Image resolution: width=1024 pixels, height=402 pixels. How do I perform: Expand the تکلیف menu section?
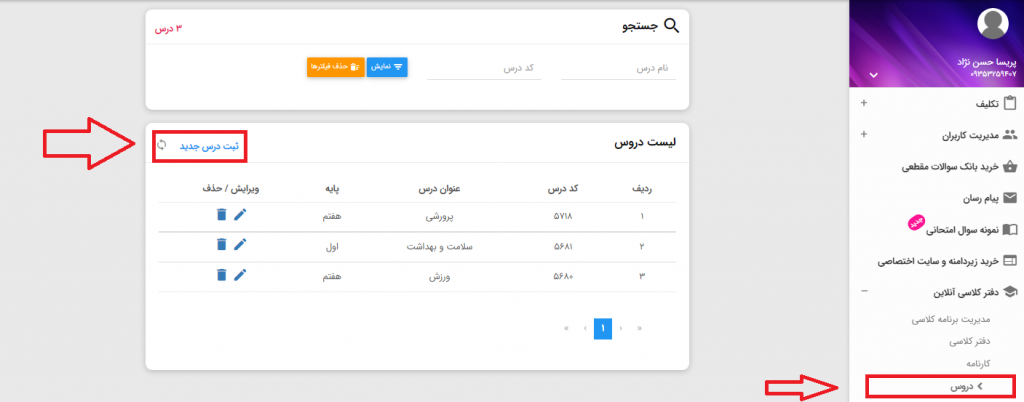[864, 103]
